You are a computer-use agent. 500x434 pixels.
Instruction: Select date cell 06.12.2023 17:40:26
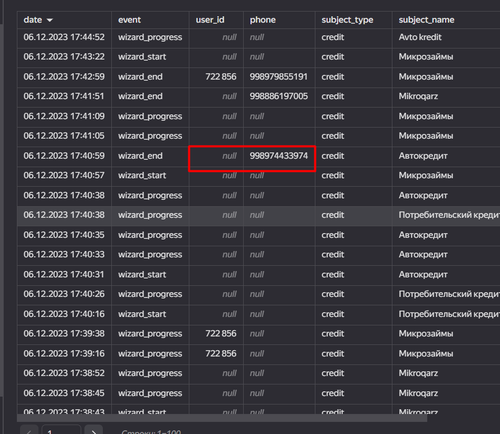tap(64, 294)
